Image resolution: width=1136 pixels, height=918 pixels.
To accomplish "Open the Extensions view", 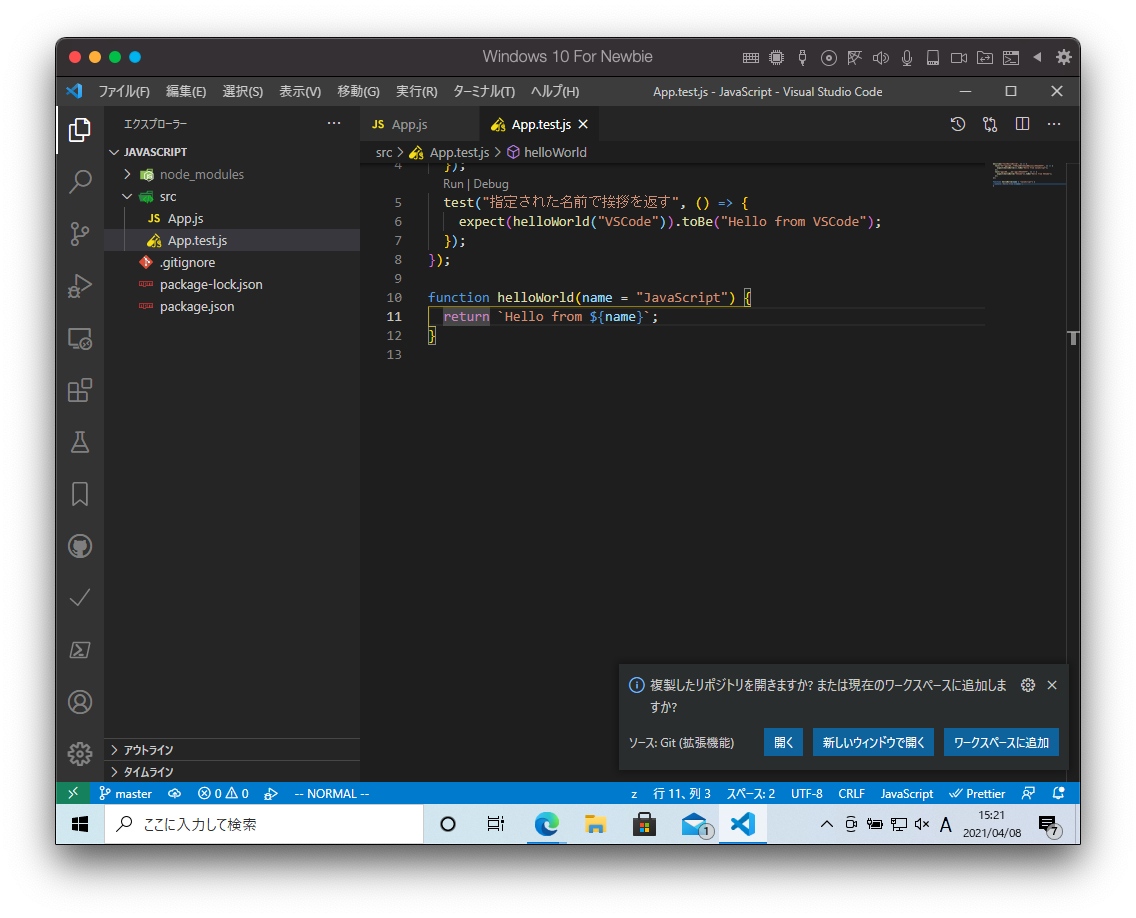I will click(80, 390).
